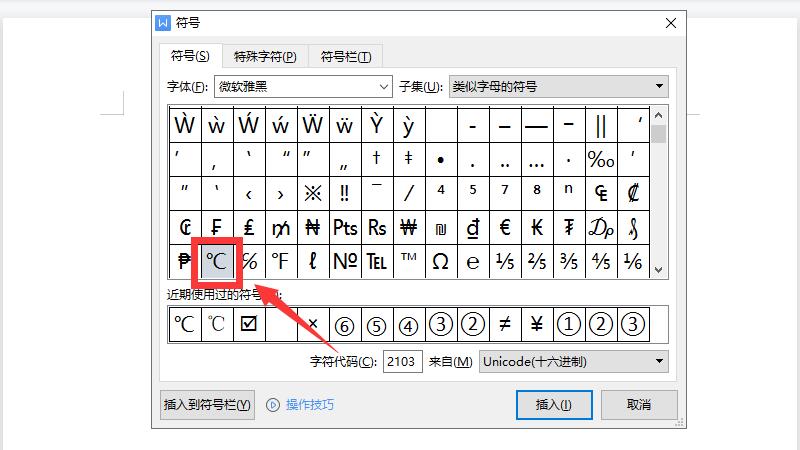Expand the 子集 subset dropdown
Screen dimensions: 800x450
coord(557,87)
